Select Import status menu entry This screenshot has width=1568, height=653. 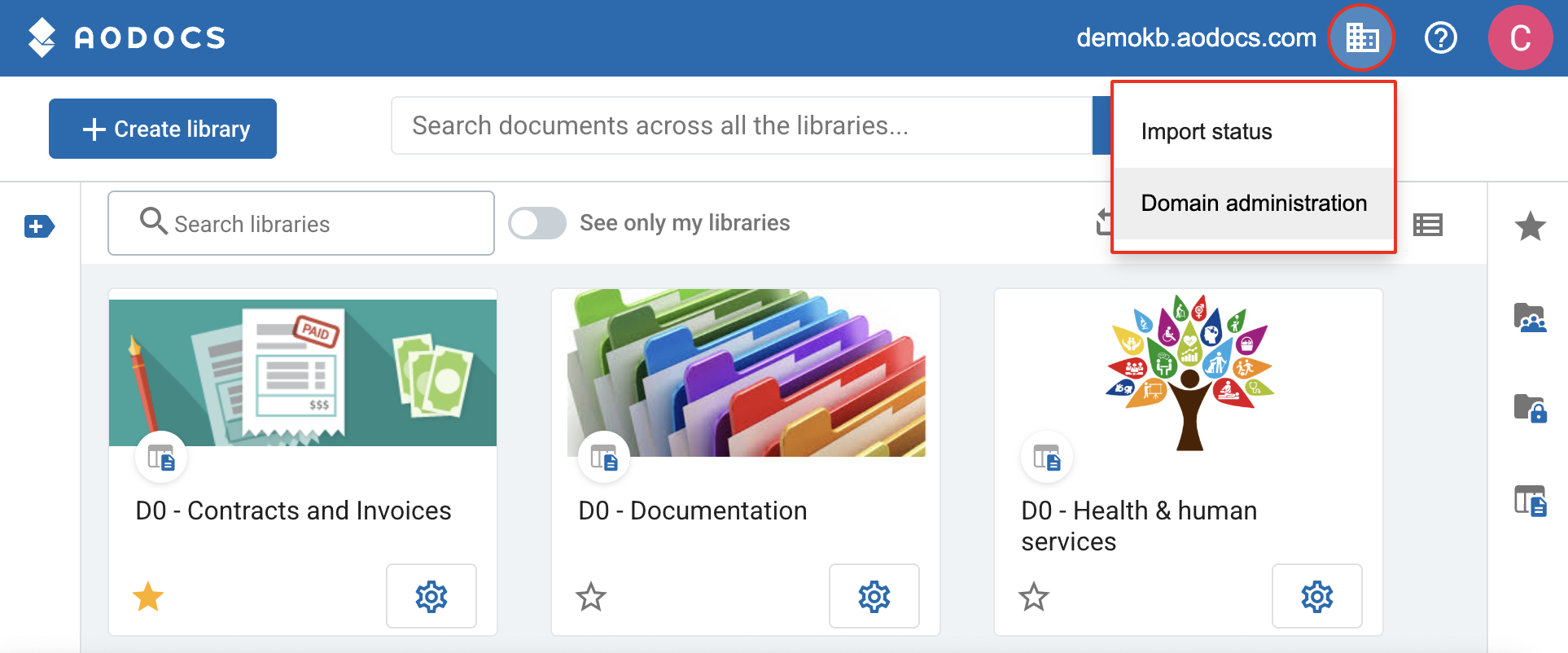1253,132
